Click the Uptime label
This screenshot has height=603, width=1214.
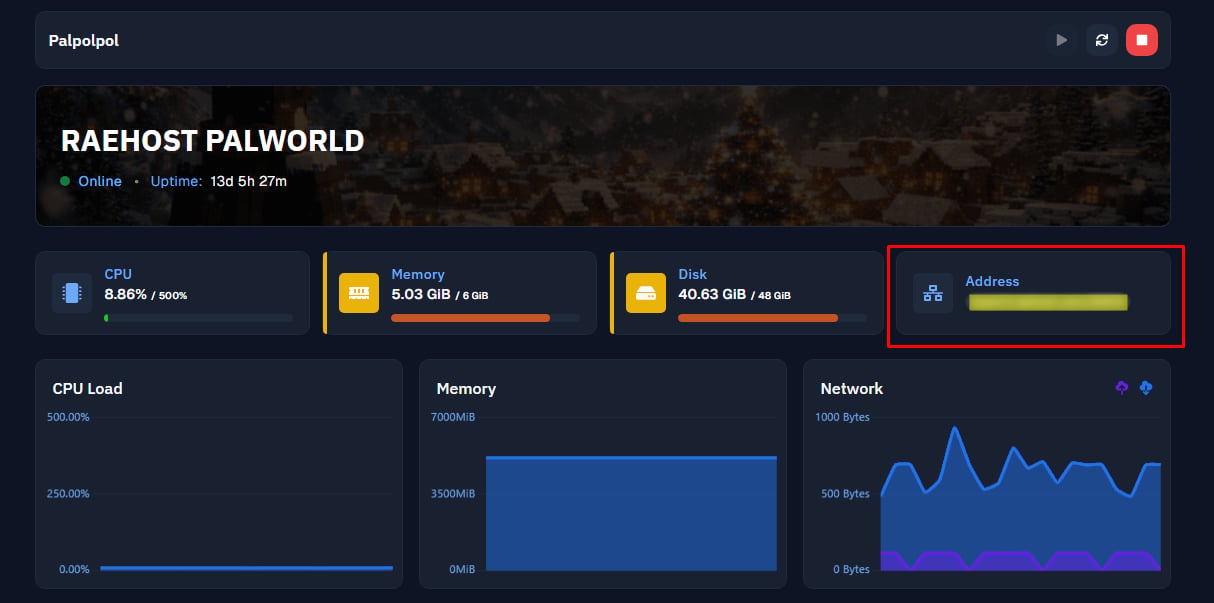click(177, 181)
